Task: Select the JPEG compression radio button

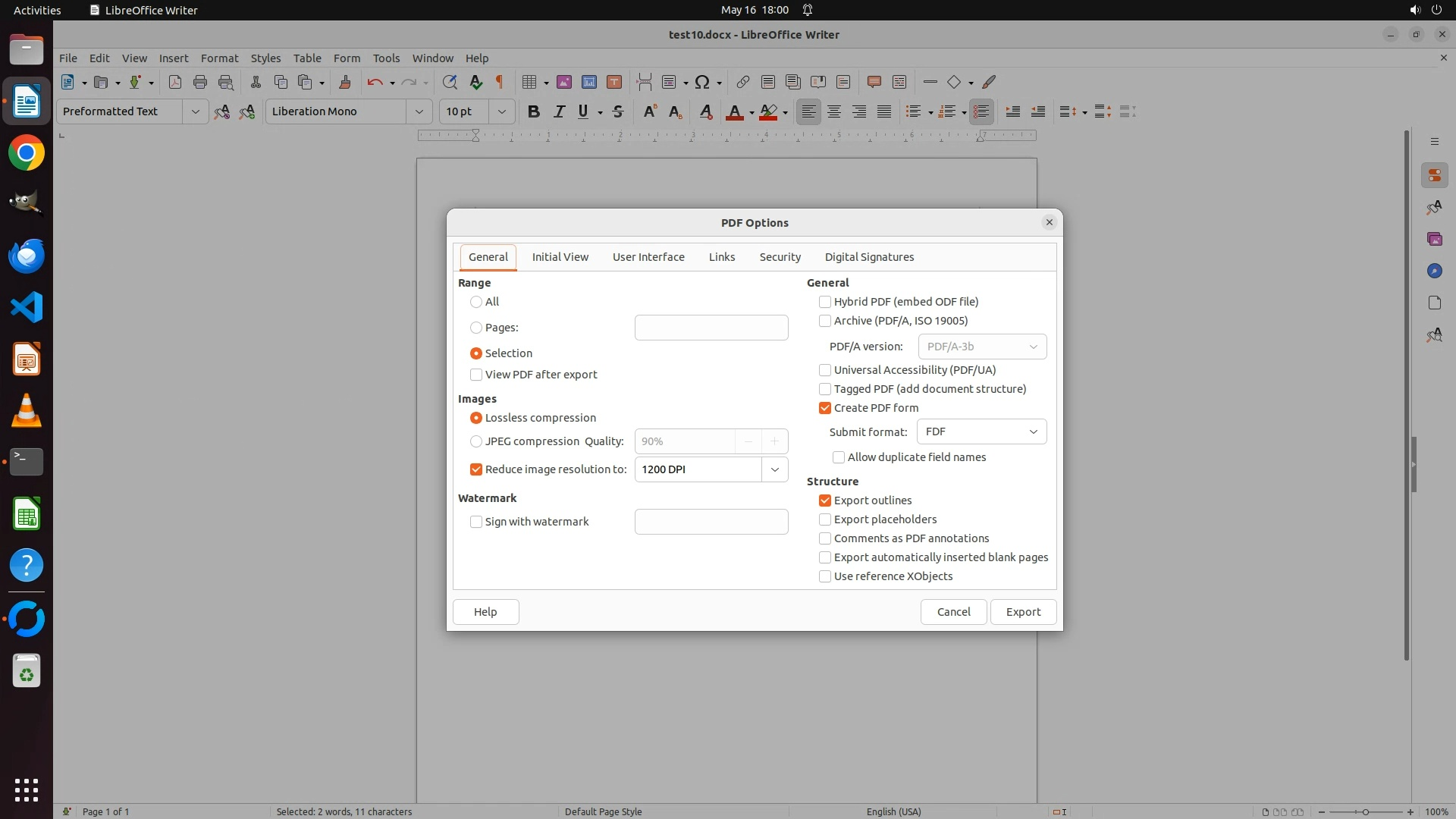Action: point(476,441)
